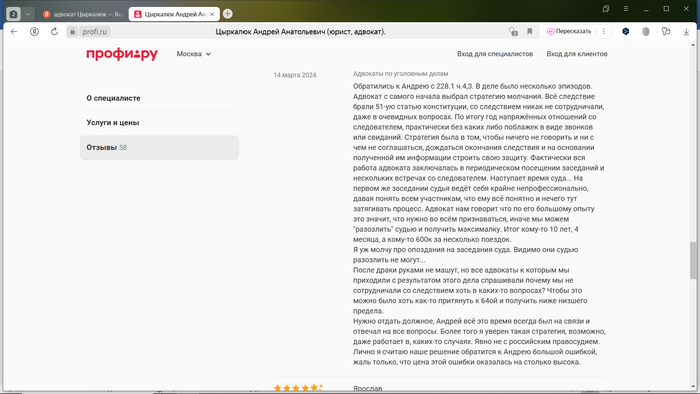Open the blue hexagon extension icon
The width and height of the screenshot is (700, 394).
click(625, 32)
